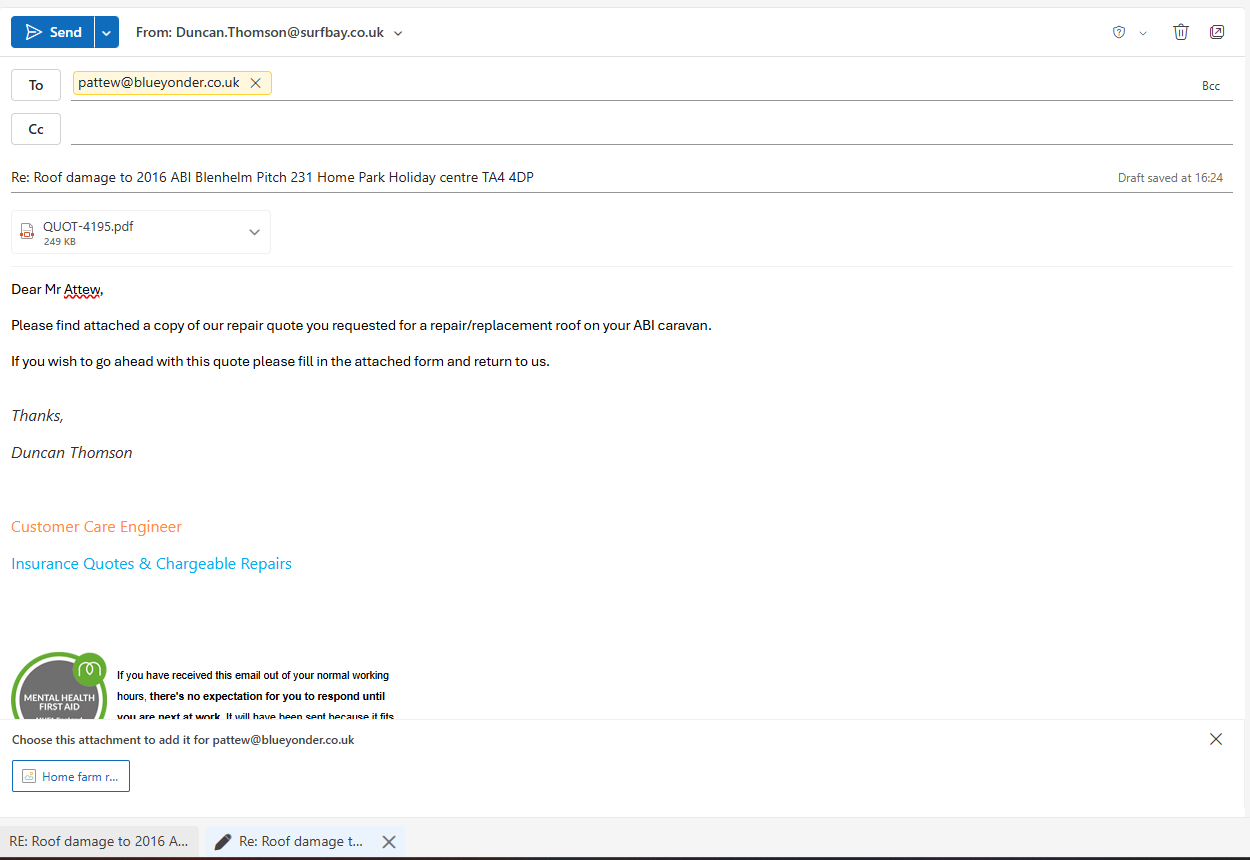Remove the pattew@blueyonder.co.uk recipient
The width and height of the screenshot is (1250, 860).
[255, 83]
